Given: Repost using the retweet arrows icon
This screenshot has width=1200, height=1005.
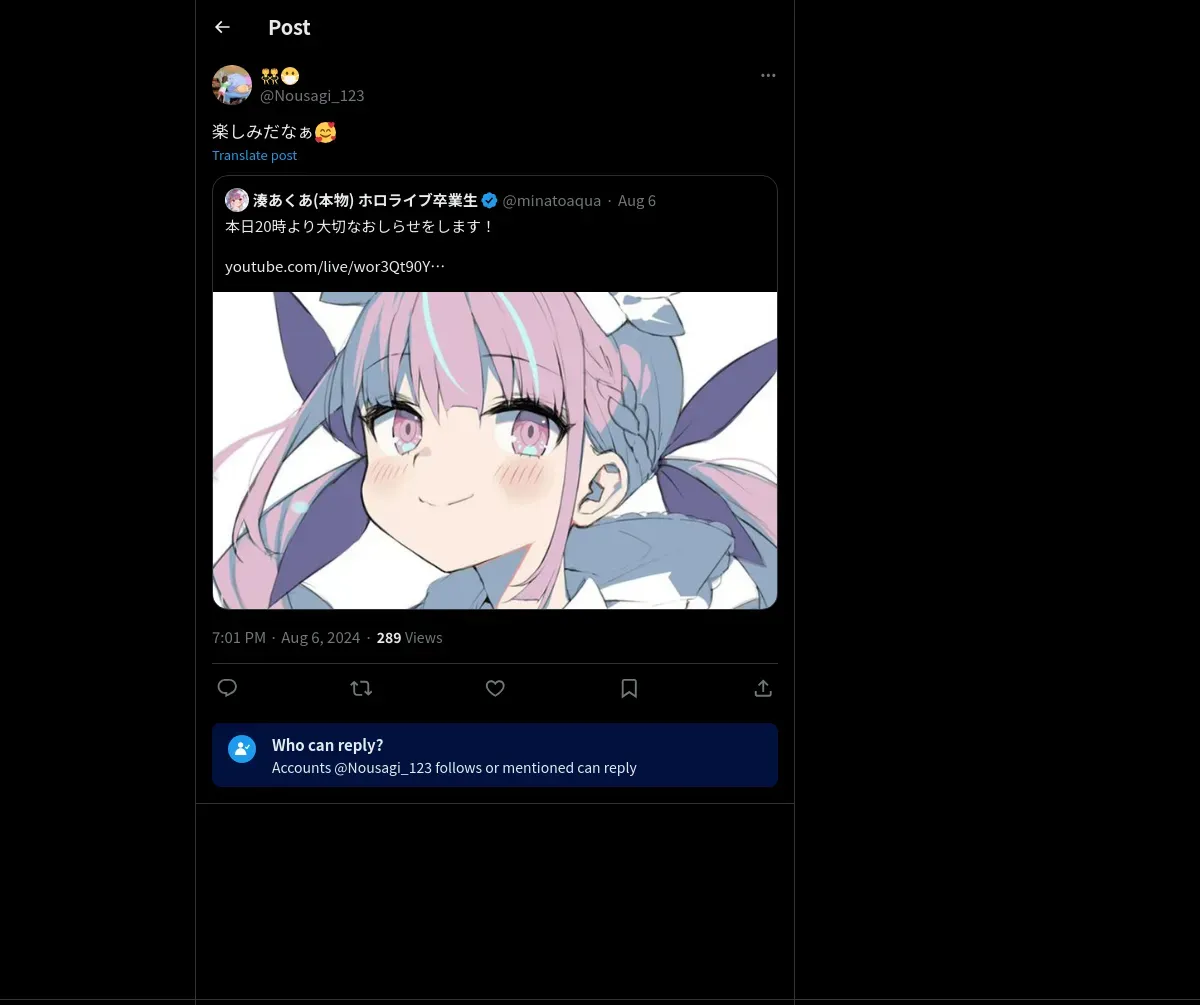Looking at the screenshot, I should pos(361,688).
